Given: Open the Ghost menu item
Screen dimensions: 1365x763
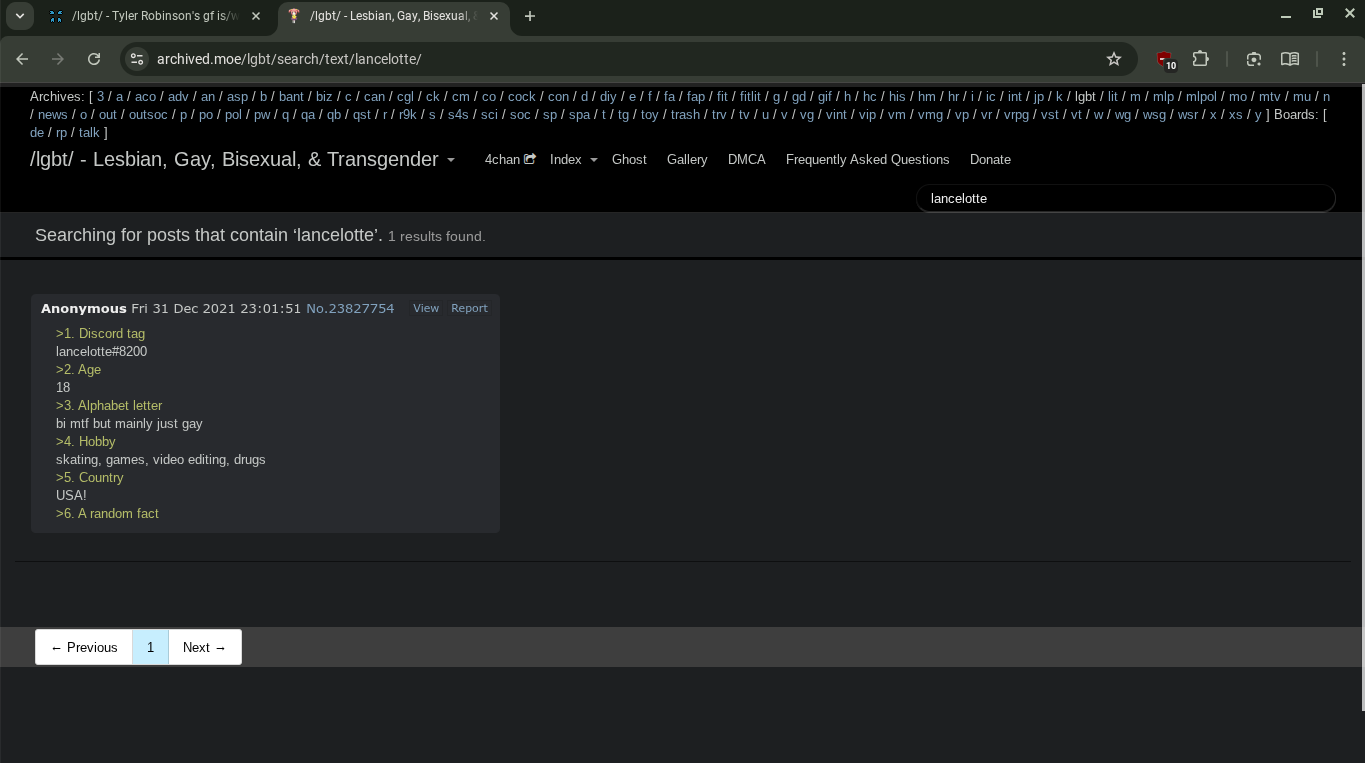Looking at the screenshot, I should (x=629, y=159).
